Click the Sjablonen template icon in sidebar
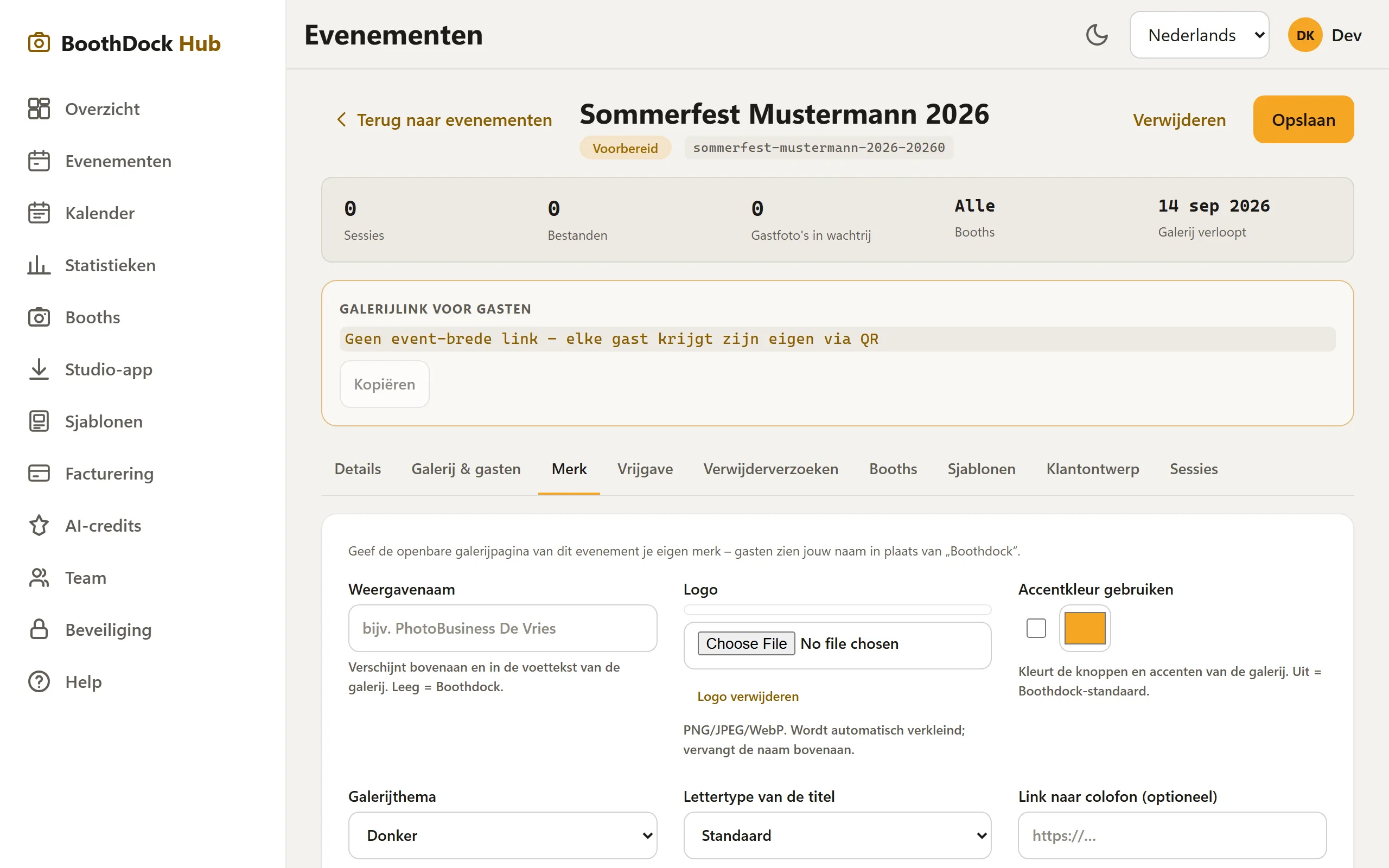This screenshot has width=1389, height=868. pos(39,422)
